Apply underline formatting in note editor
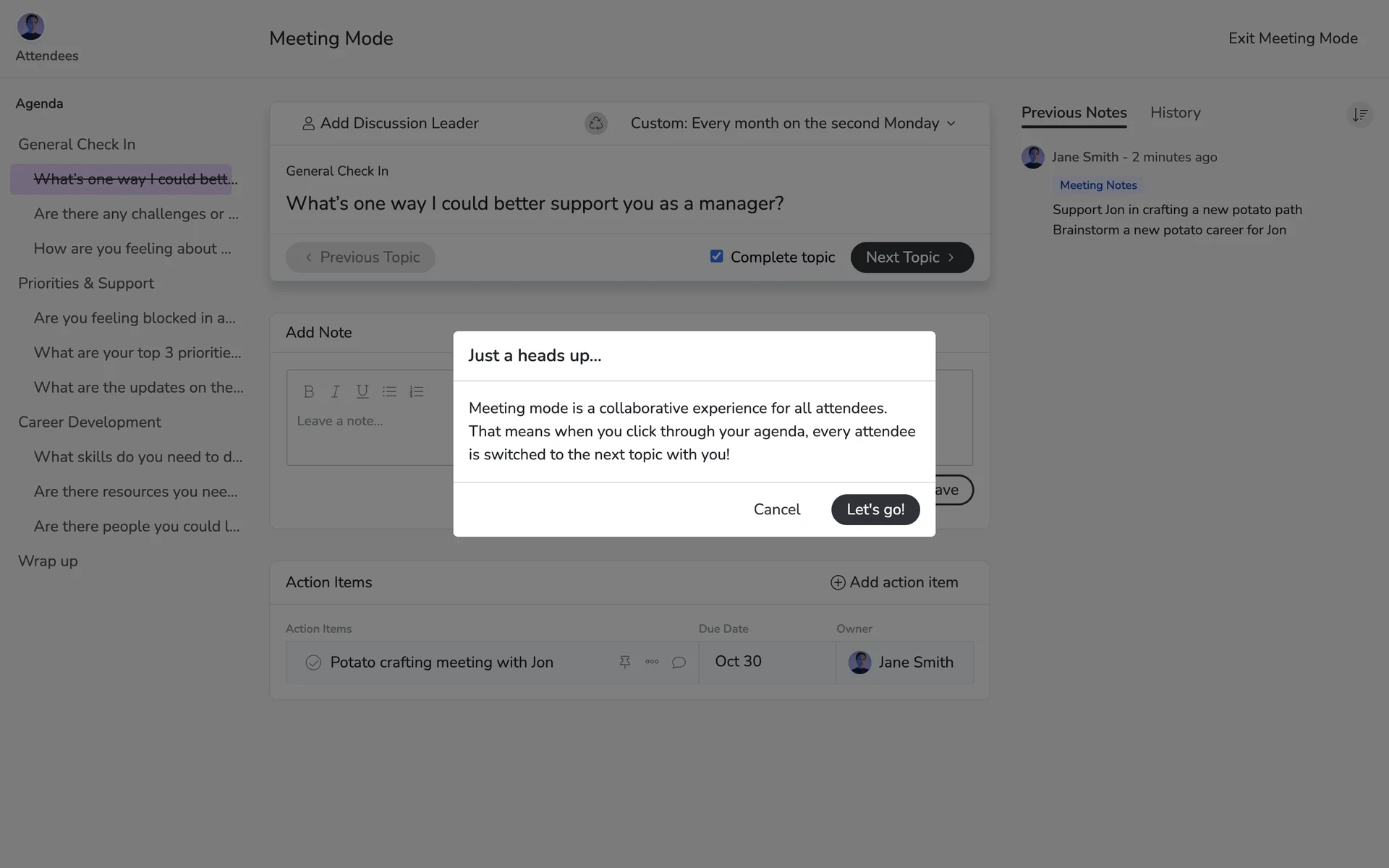1389x868 pixels. (x=362, y=391)
